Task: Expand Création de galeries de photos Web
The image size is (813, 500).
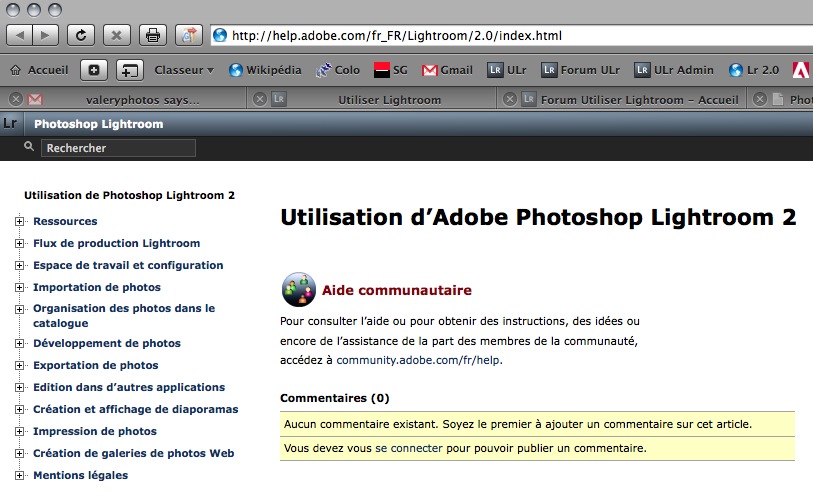Action: click(19, 454)
